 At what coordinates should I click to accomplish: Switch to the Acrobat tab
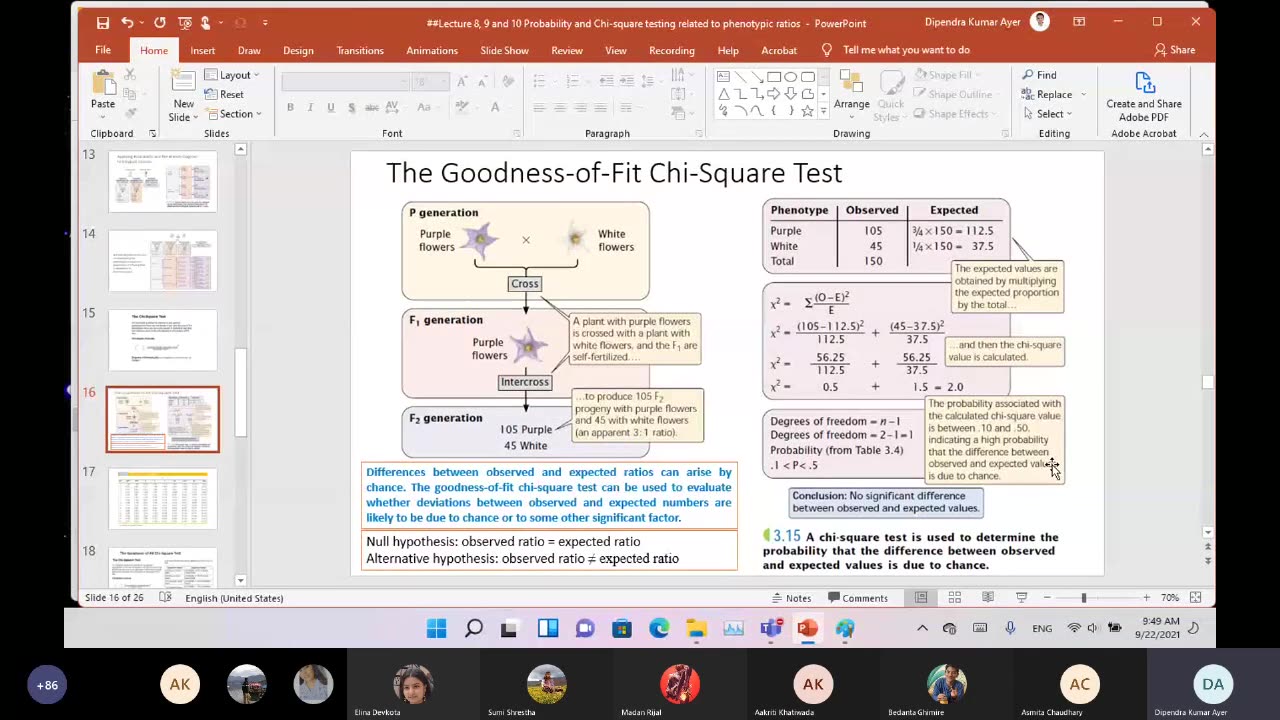coord(779,50)
